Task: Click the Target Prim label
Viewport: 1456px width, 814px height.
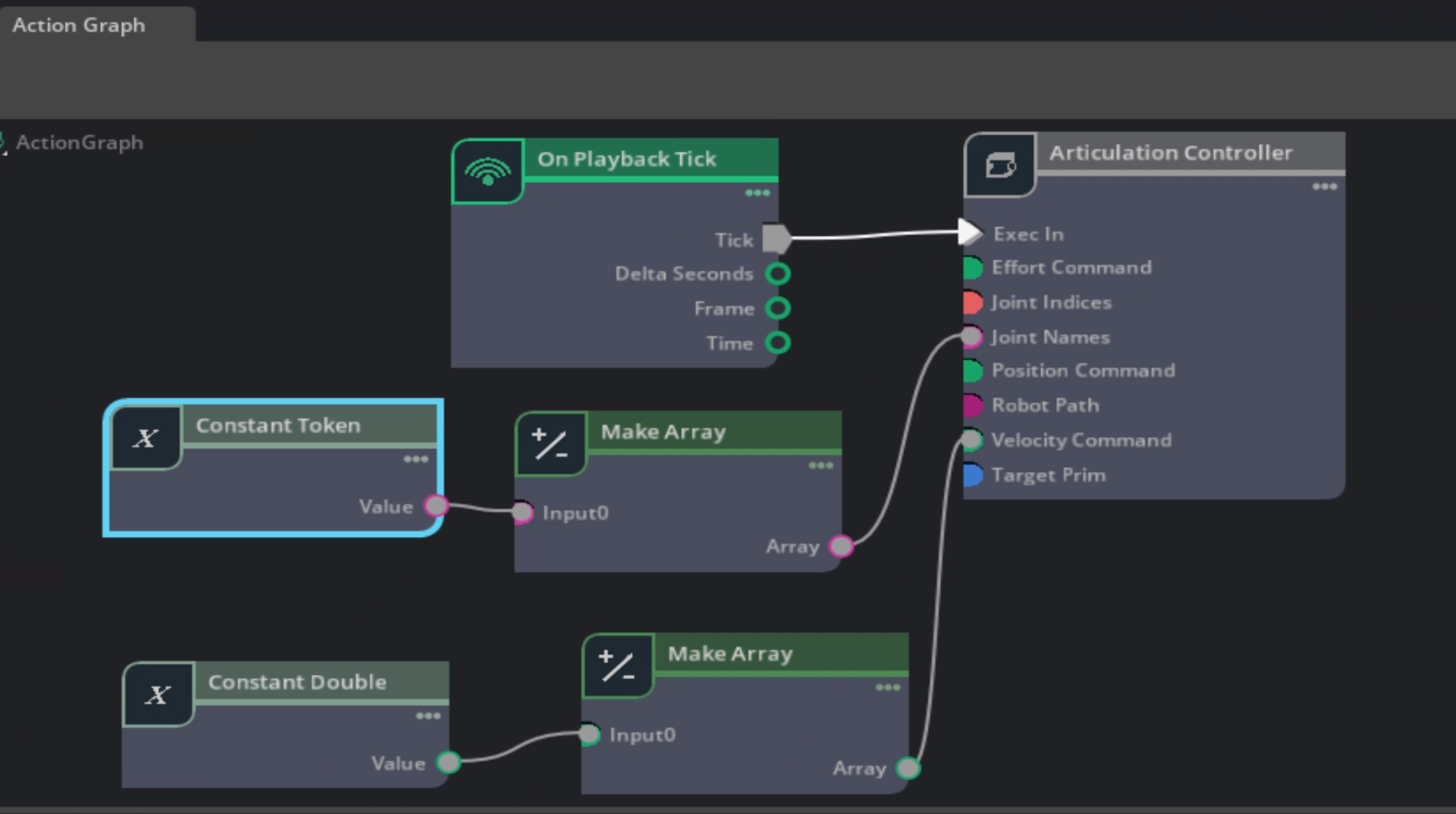Action: tap(1049, 476)
